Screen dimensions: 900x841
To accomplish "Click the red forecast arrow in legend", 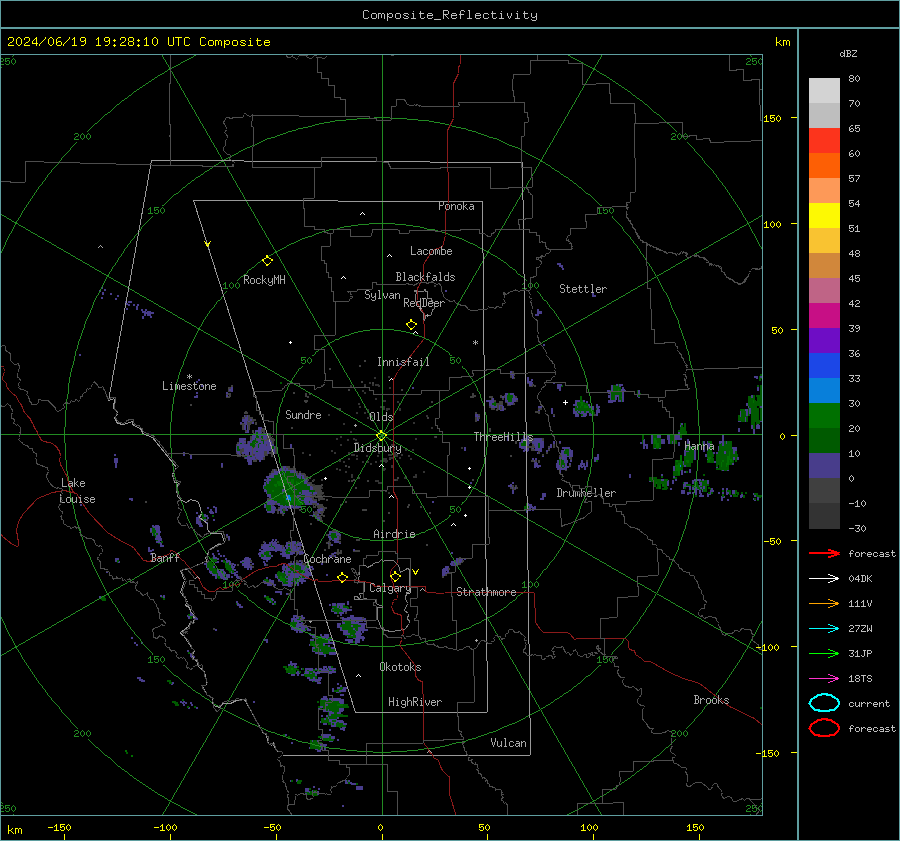I will 824,553.
